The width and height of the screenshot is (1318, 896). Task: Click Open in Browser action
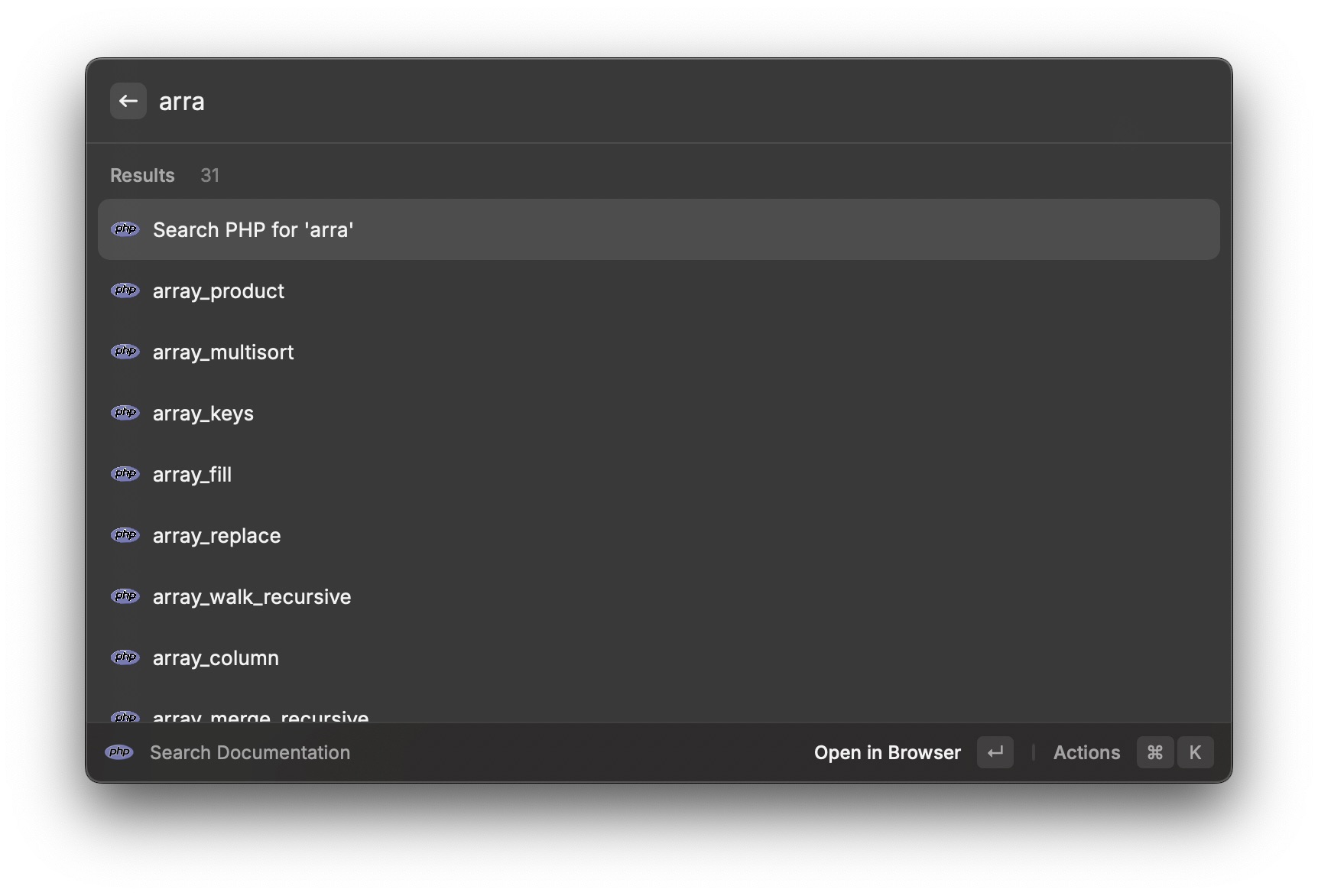887,753
